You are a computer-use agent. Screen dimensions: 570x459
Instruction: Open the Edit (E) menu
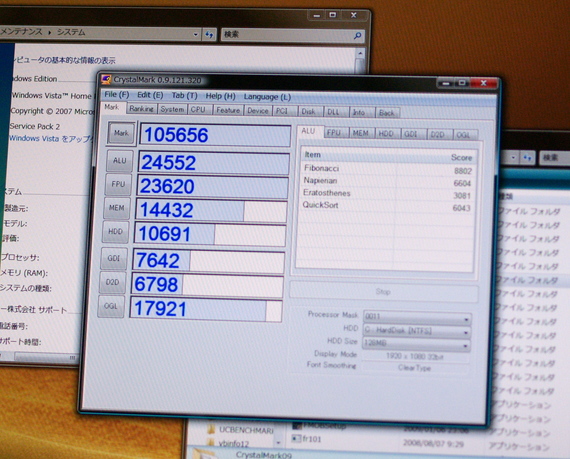(150, 95)
